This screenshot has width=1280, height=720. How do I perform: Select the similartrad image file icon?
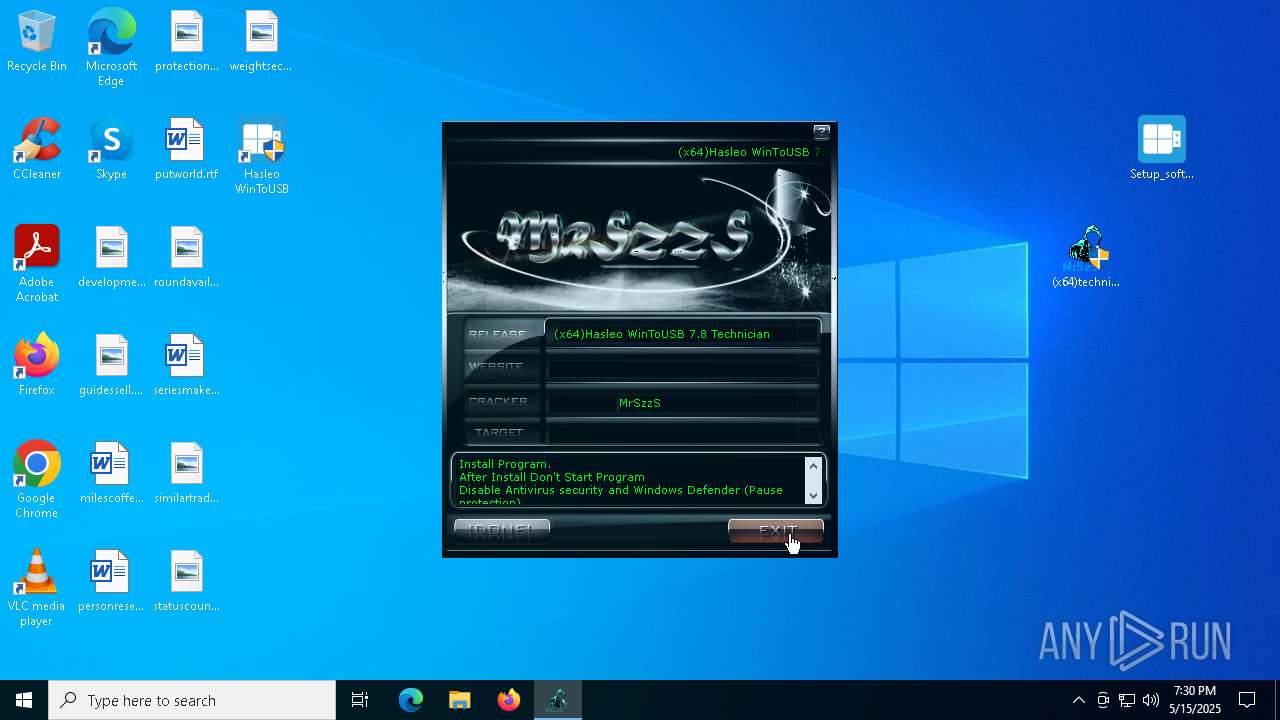pos(186,473)
